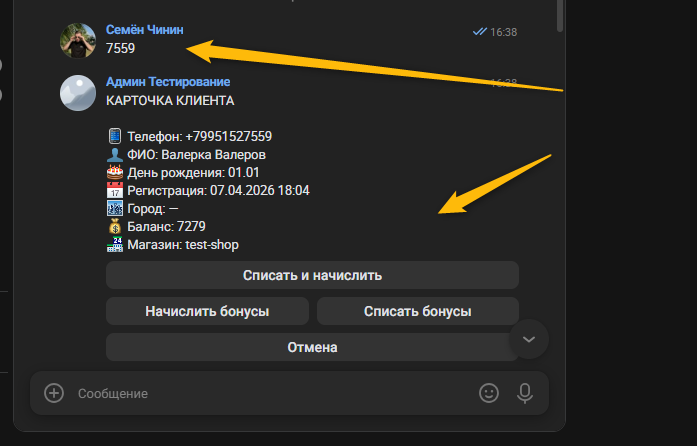Screen dimensions: 697x446
Task: Click the День рождения: 01.01 line
Action: (x=193, y=173)
